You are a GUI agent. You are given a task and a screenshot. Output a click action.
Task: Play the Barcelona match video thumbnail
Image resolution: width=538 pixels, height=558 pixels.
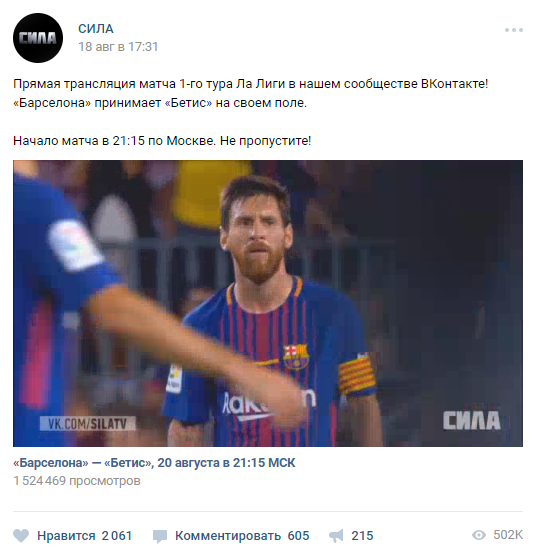268,303
